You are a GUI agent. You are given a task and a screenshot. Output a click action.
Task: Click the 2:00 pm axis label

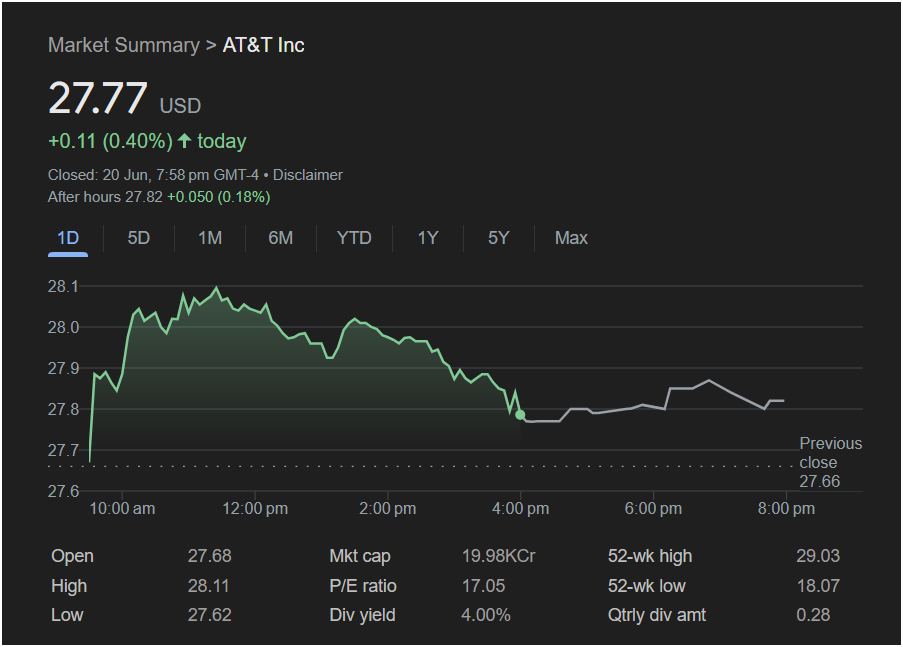(x=388, y=509)
